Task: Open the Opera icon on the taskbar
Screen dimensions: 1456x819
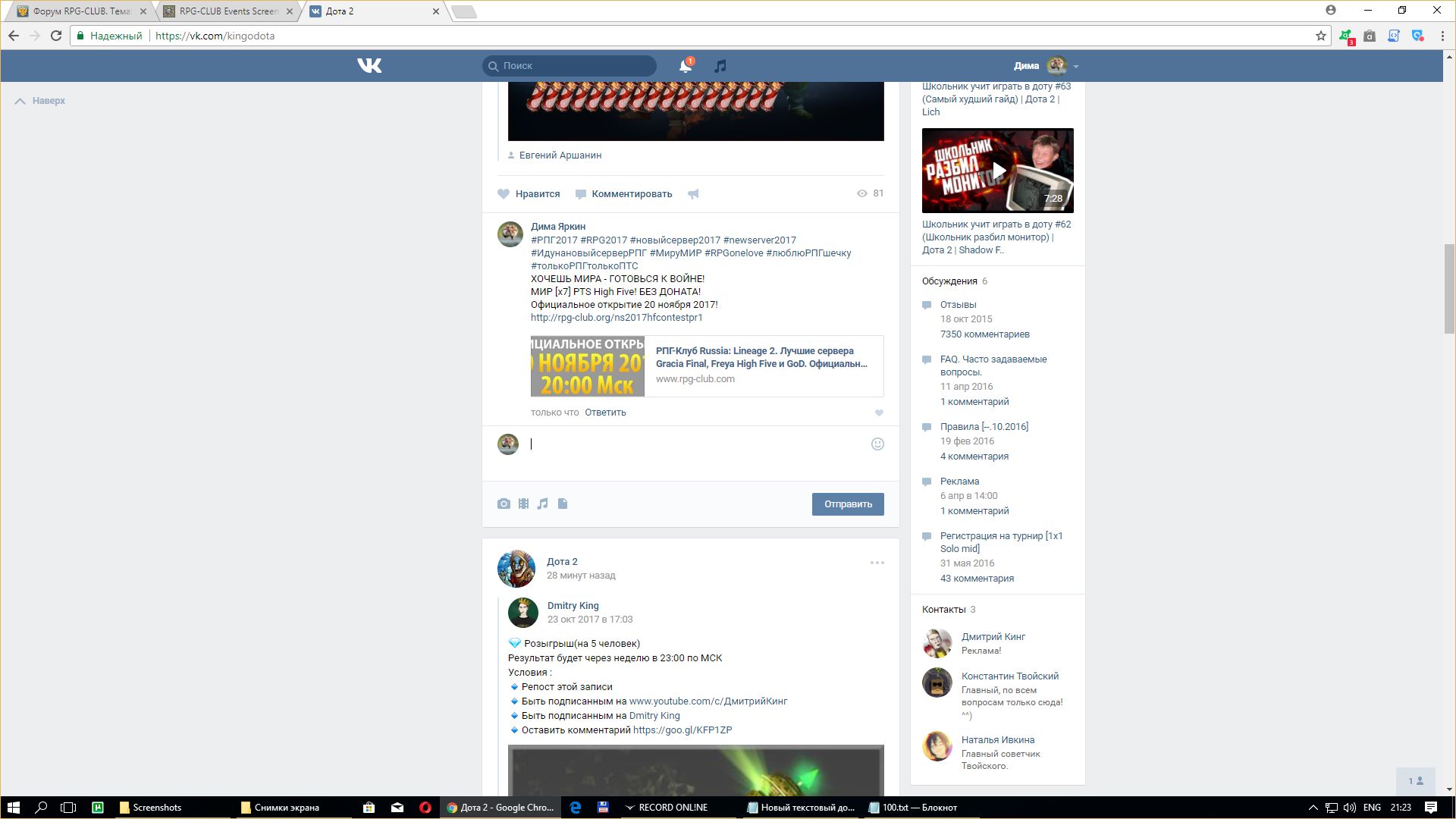Action: coord(425,808)
